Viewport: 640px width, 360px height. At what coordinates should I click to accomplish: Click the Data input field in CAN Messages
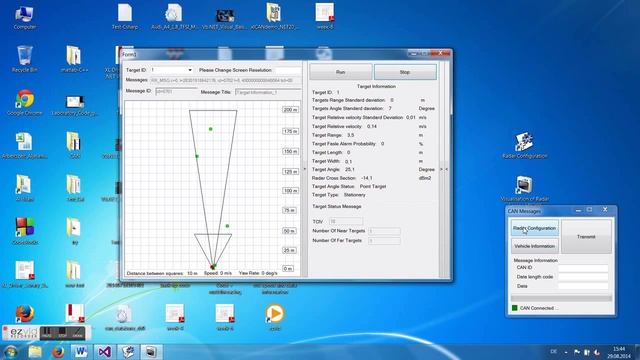click(583, 286)
